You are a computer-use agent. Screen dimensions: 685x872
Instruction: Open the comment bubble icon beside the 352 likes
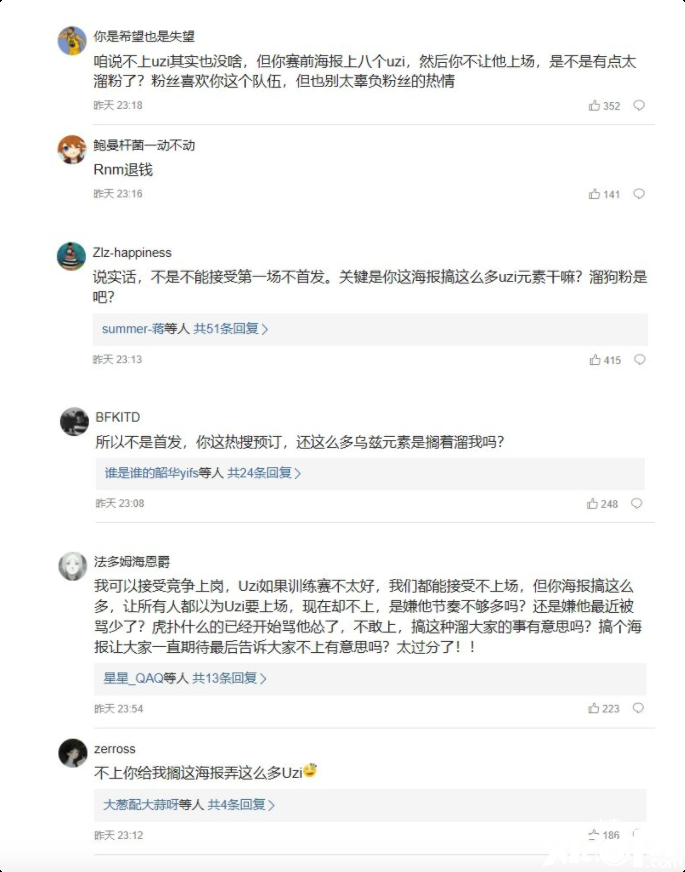(637, 105)
